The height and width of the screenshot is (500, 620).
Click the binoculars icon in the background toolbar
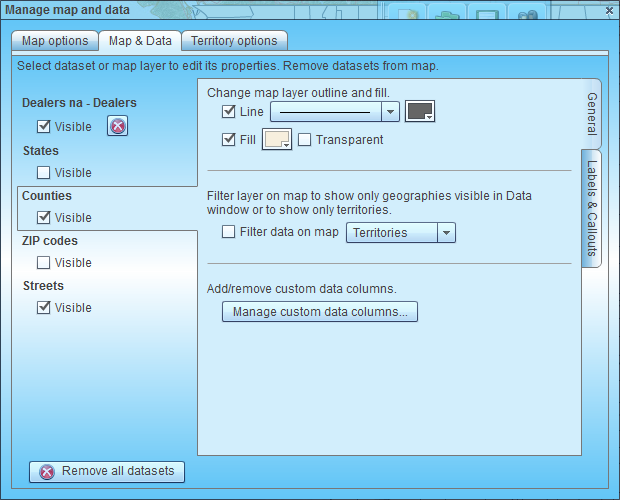529,16
